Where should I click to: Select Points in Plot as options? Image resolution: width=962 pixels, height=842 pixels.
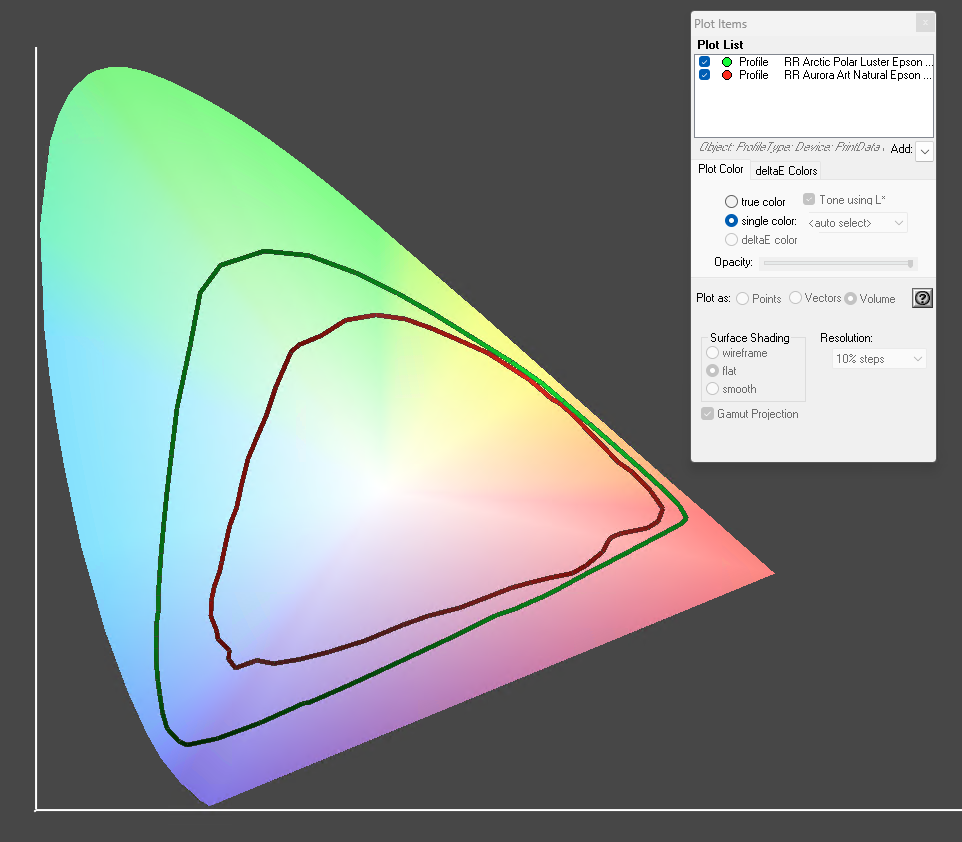point(743,298)
